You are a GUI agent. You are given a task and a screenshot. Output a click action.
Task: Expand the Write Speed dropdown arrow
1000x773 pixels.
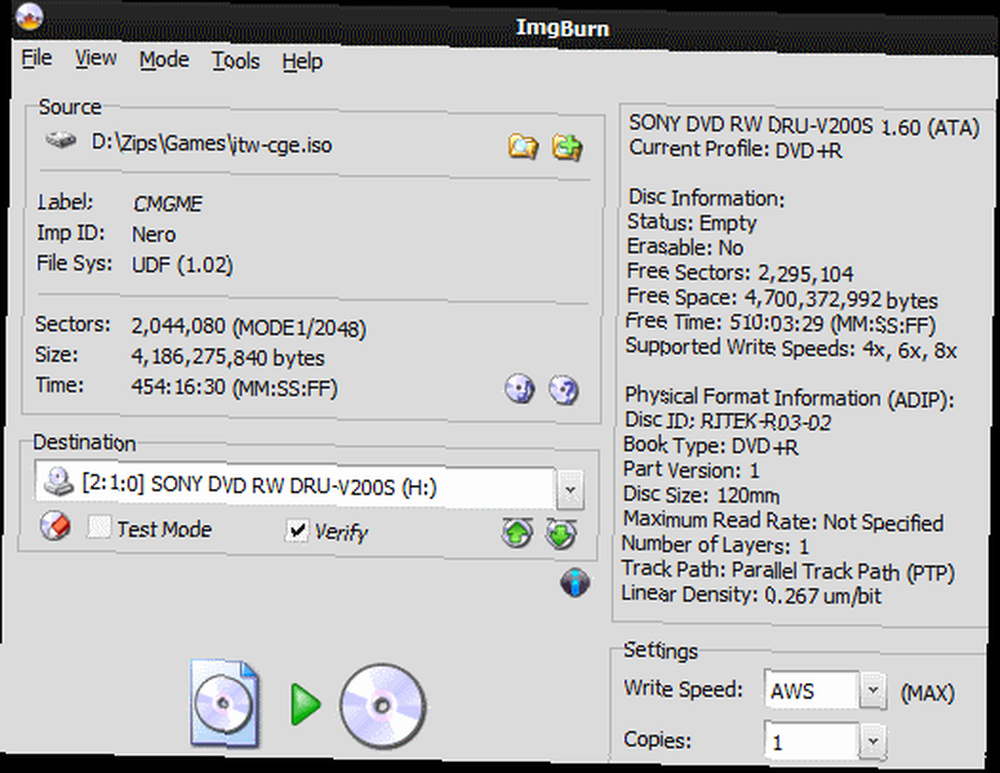point(872,690)
